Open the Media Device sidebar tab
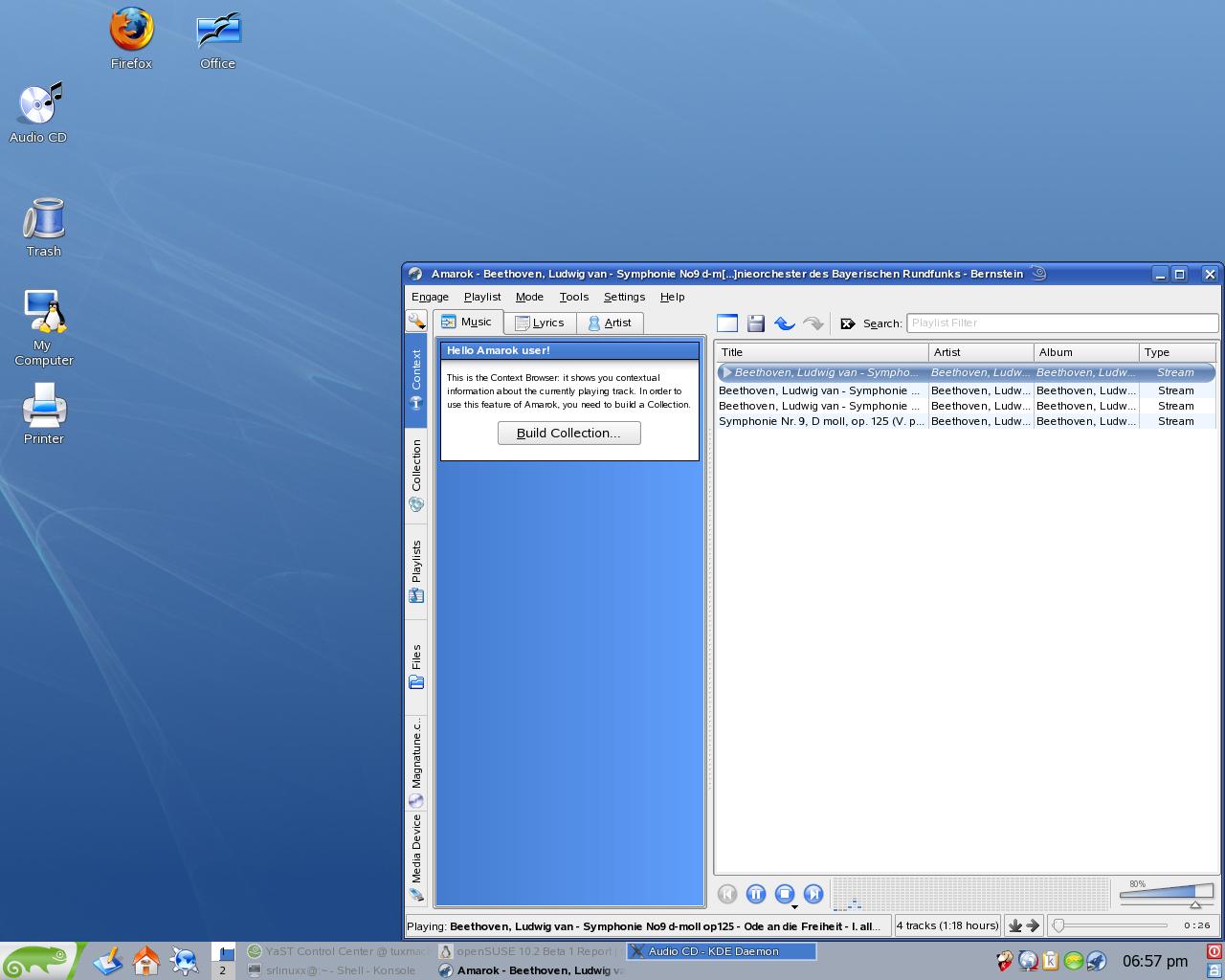Image resolution: width=1225 pixels, height=980 pixels. coord(416,857)
